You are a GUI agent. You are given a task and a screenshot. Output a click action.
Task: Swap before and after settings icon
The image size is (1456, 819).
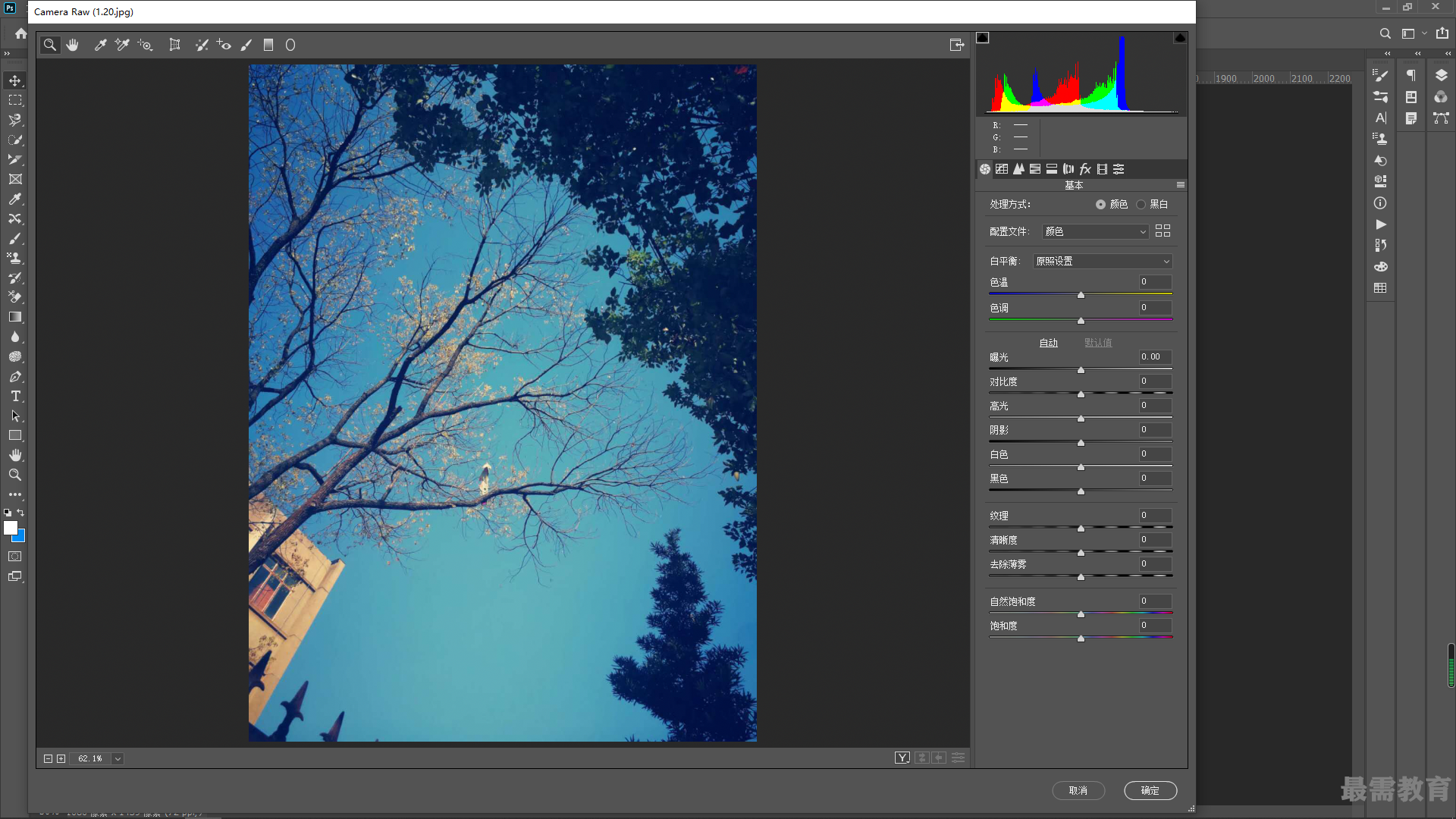pos(922,758)
